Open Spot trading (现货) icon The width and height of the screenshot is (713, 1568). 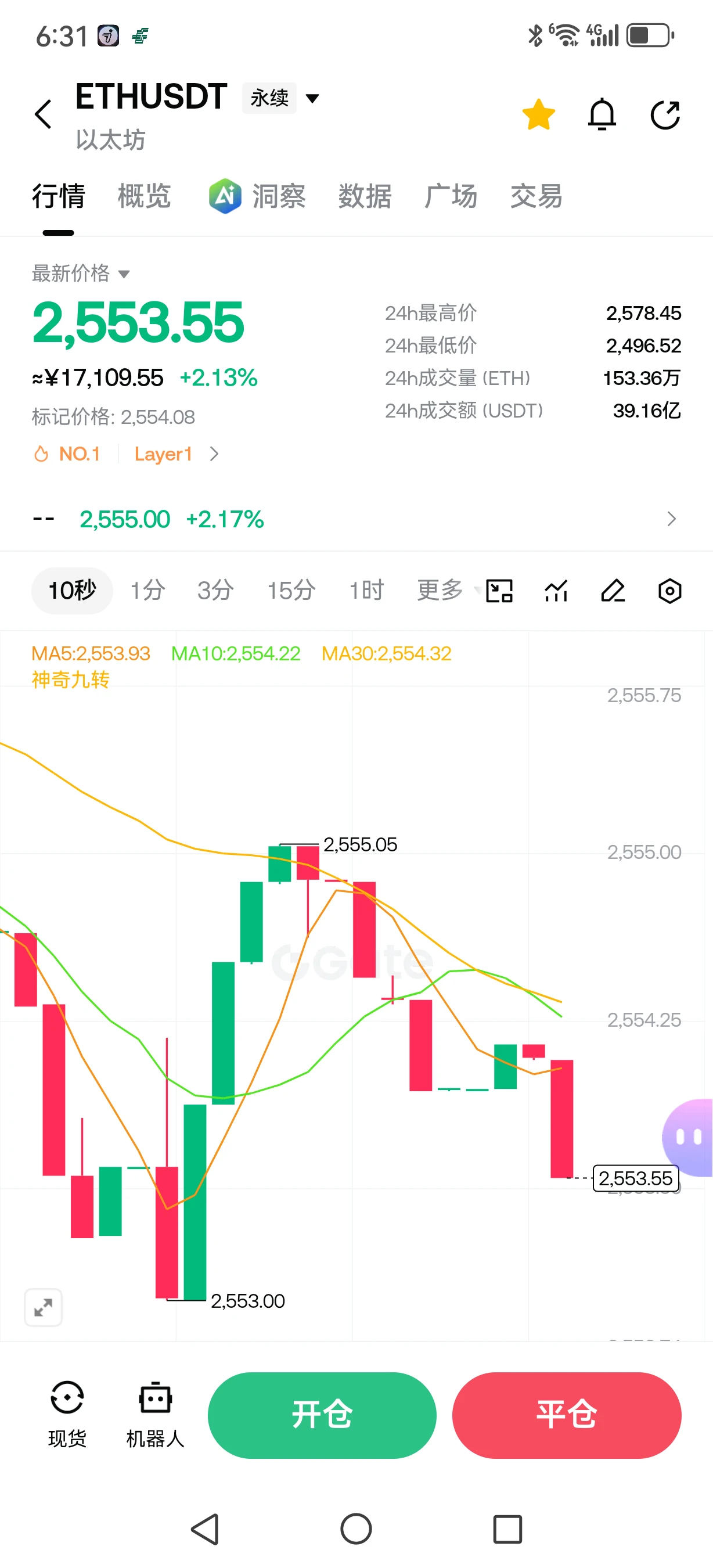click(67, 1414)
